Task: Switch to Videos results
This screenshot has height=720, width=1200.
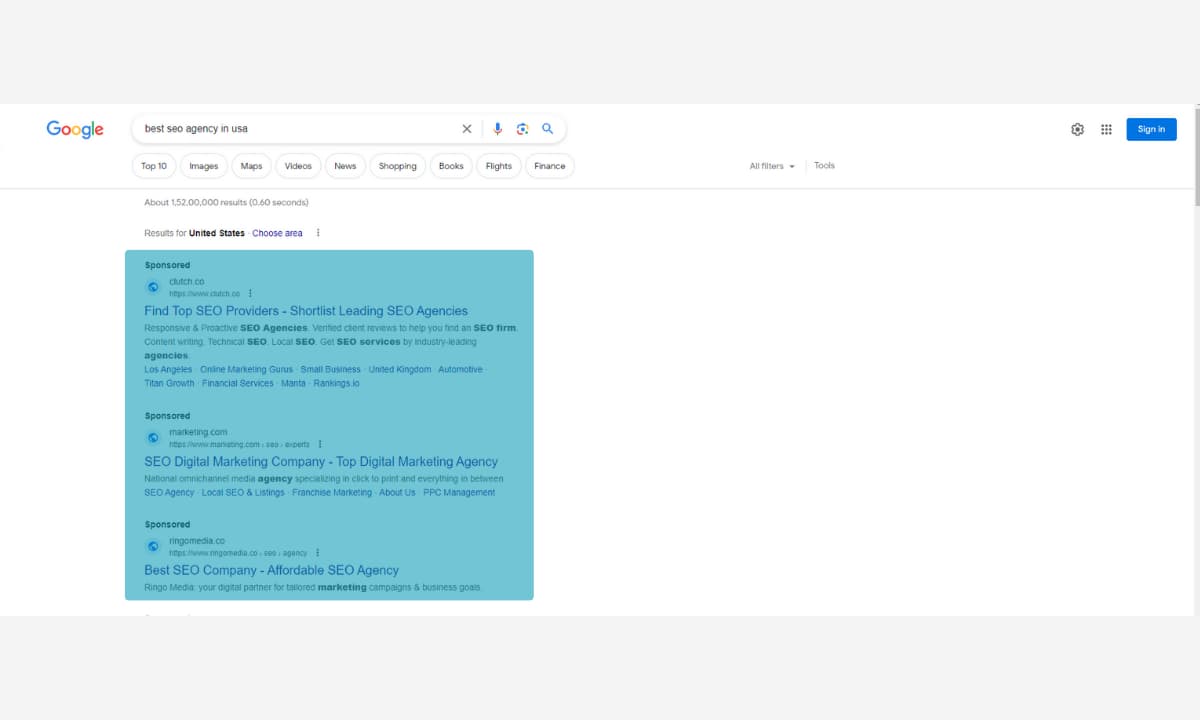Action: (x=298, y=166)
